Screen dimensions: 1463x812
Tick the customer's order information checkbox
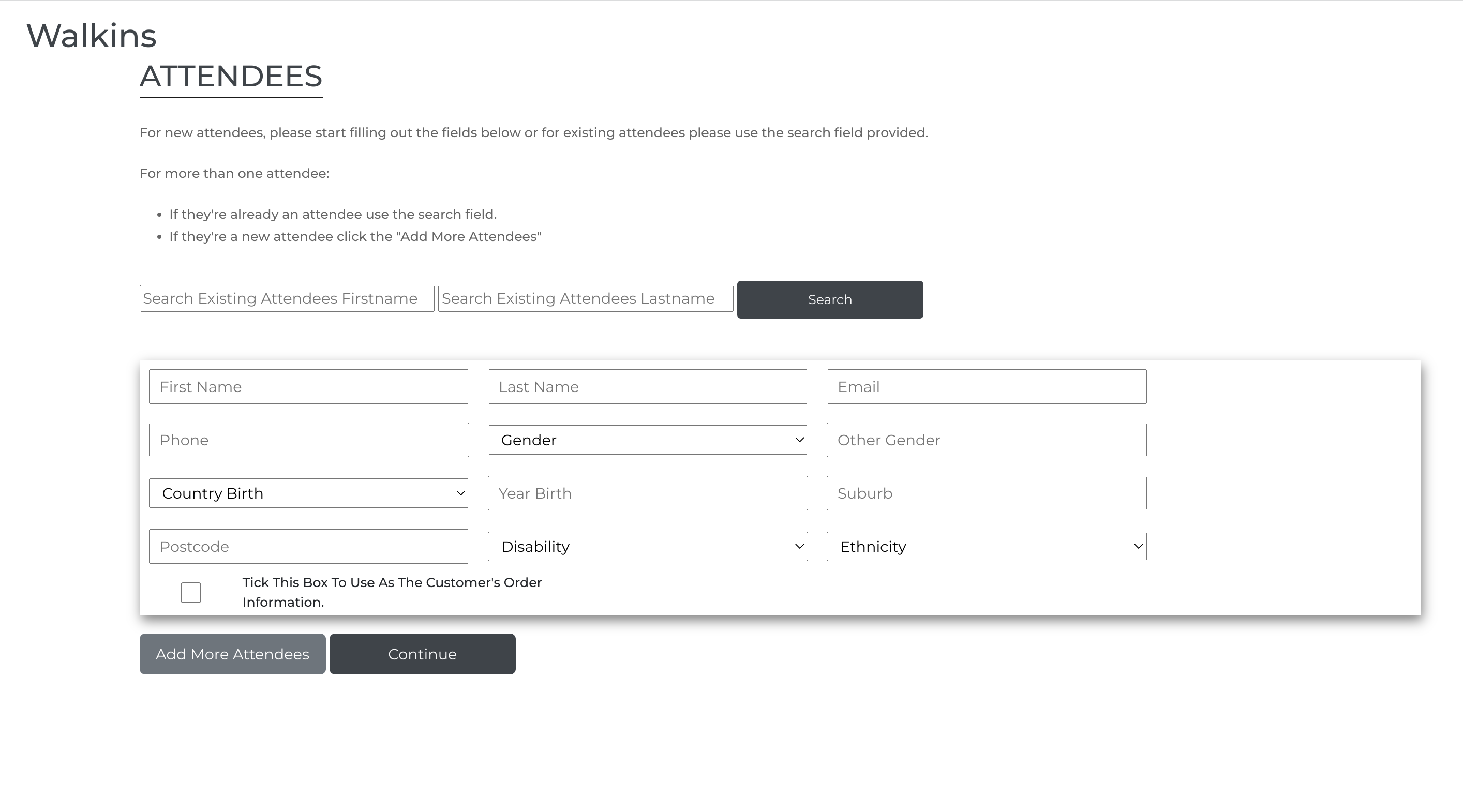tap(190, 592)
